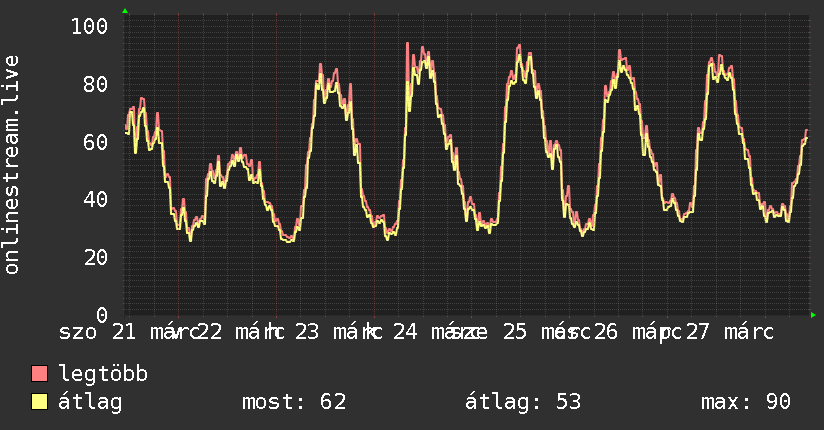Click the 0 label at axis origin
Screen dimensions: 824x430
(x=102, y=315)
